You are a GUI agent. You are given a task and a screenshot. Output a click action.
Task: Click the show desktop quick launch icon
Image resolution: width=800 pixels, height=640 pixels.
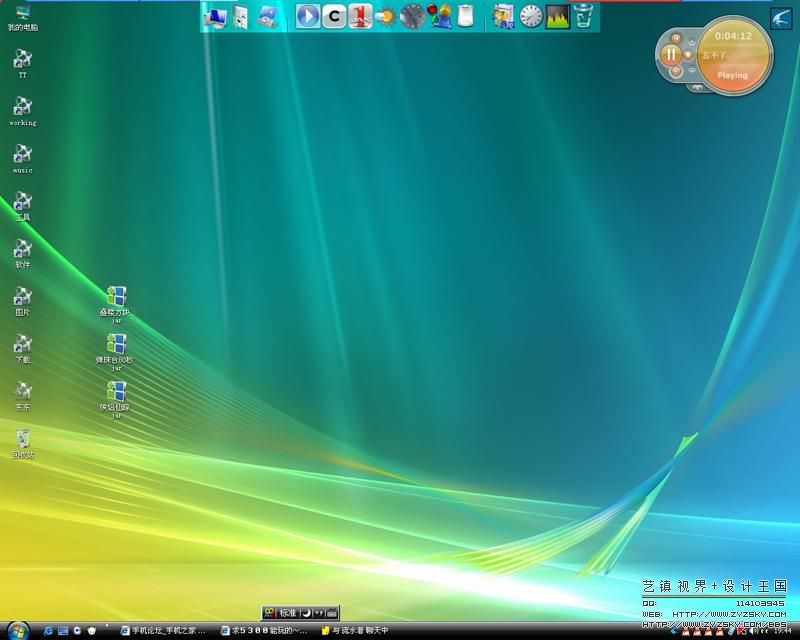(63, 631)
